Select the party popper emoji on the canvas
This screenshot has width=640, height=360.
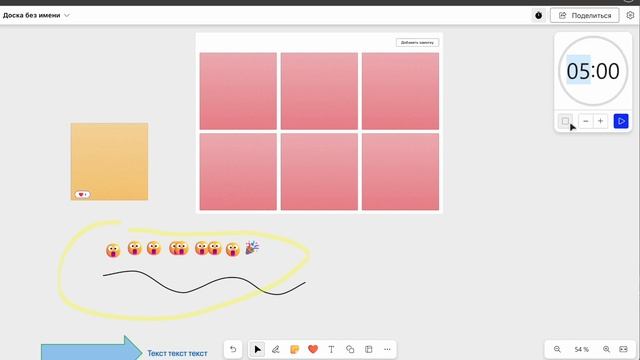[x=252, y=248]
